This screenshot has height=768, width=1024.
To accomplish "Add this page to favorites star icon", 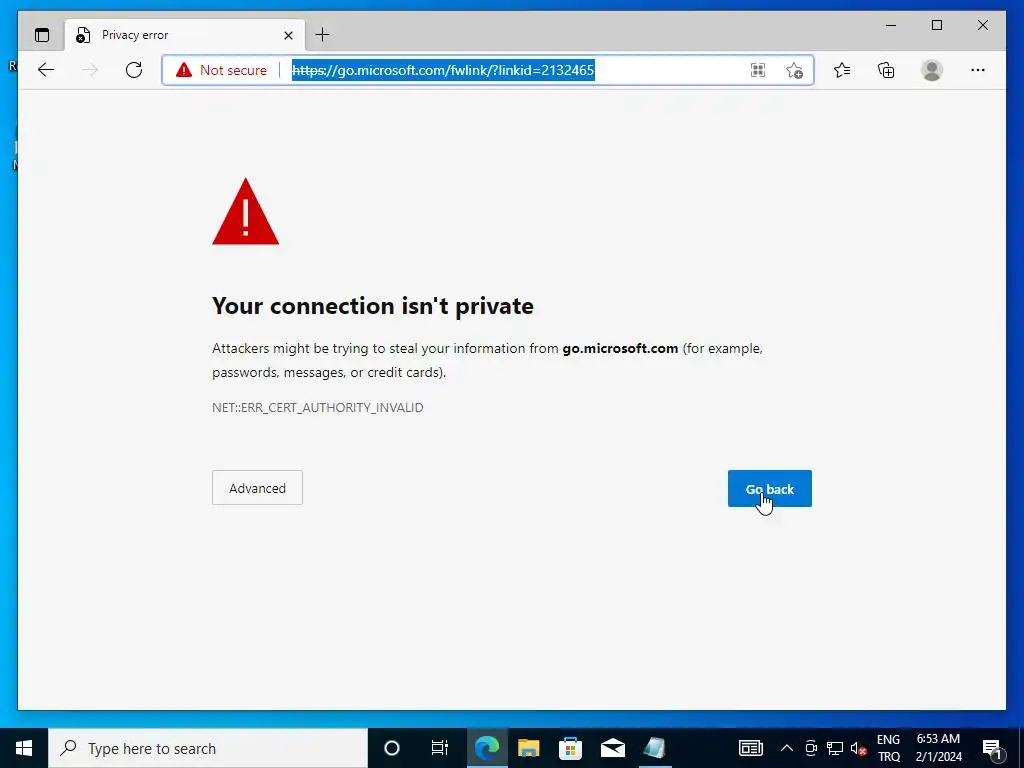I will click(x=794, y=70).
